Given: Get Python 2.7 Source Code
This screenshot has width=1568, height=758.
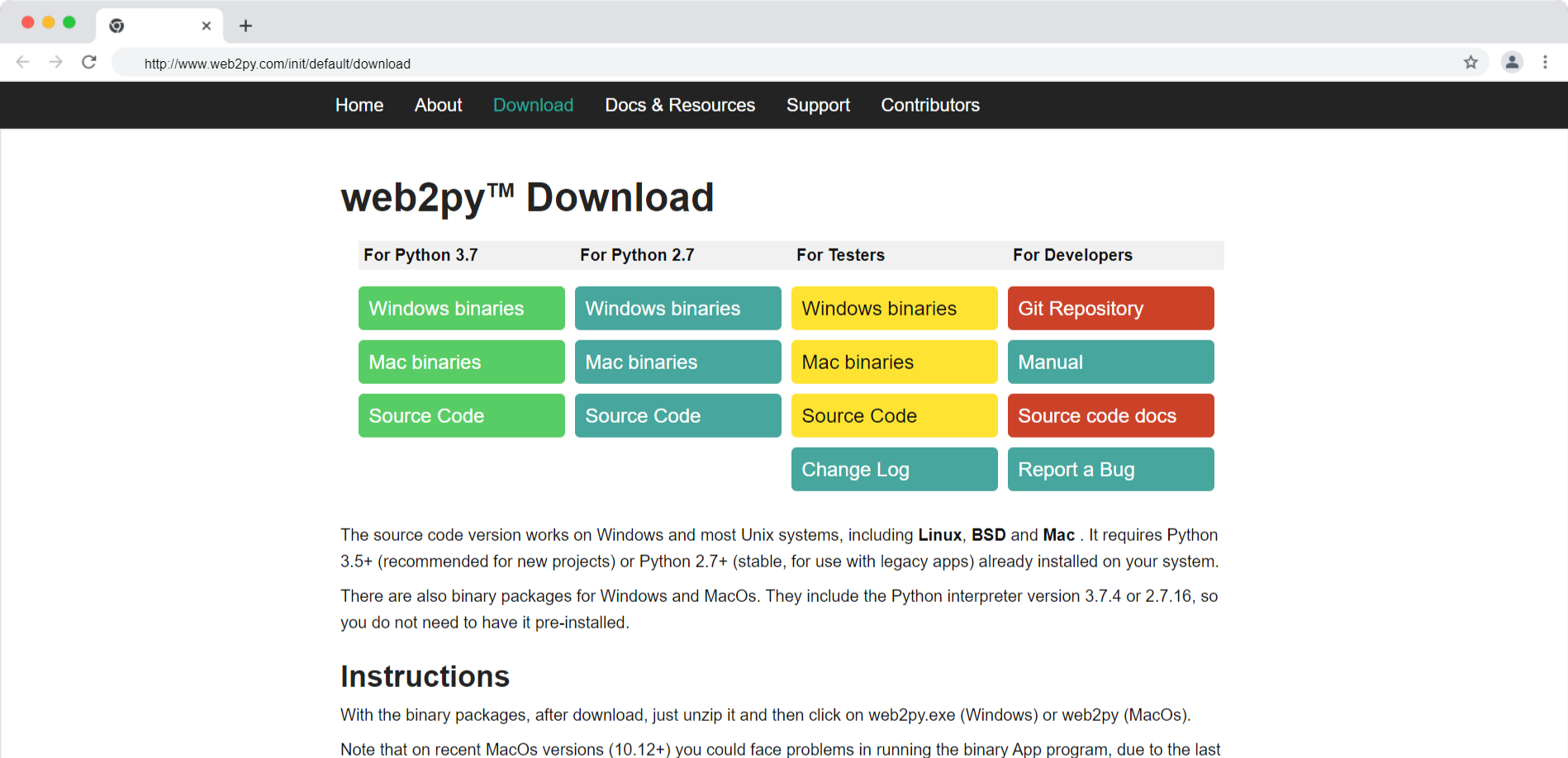Looking at the screenshot, I should 678,415.
